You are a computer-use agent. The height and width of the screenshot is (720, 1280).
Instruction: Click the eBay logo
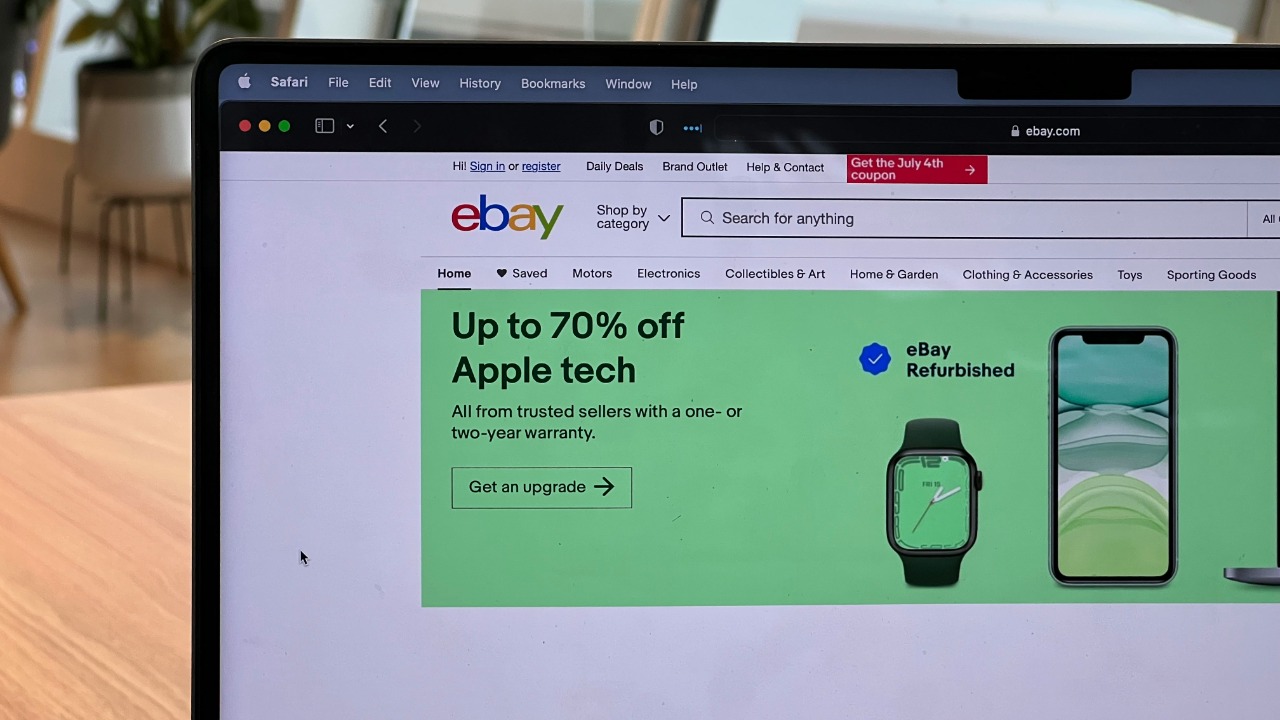[507, 216]
